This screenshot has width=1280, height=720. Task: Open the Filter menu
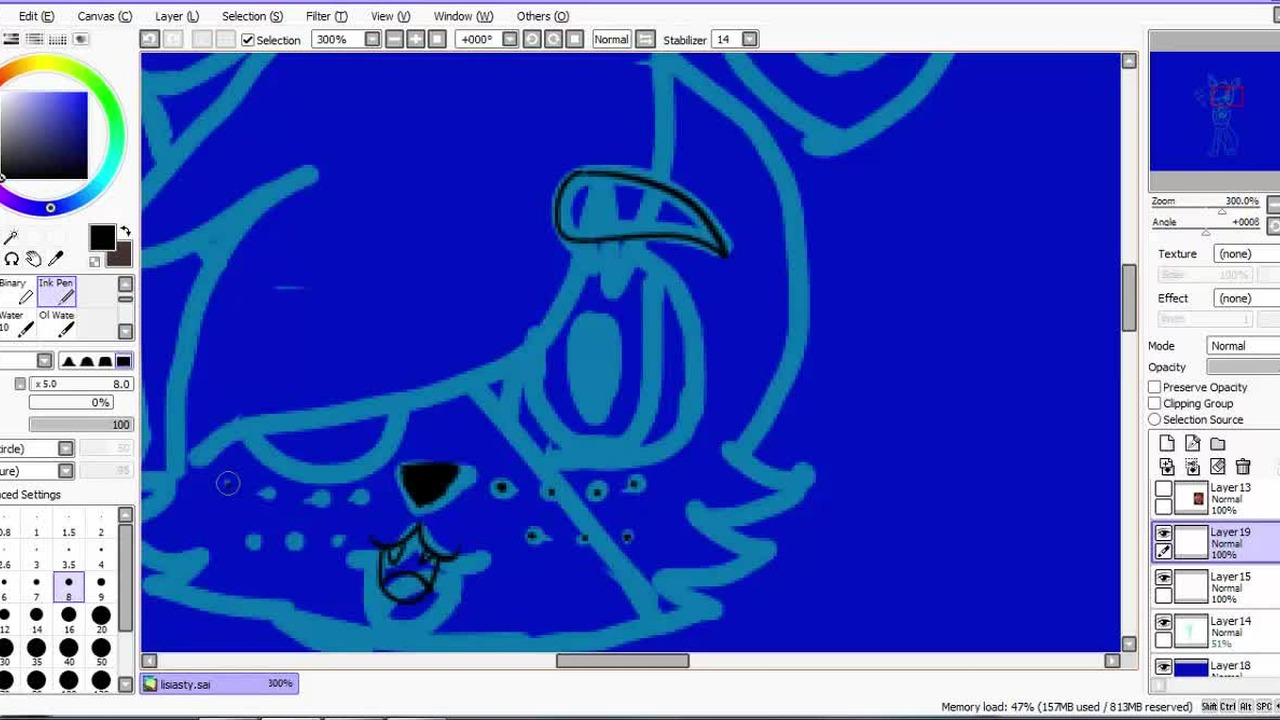point(326,16)
